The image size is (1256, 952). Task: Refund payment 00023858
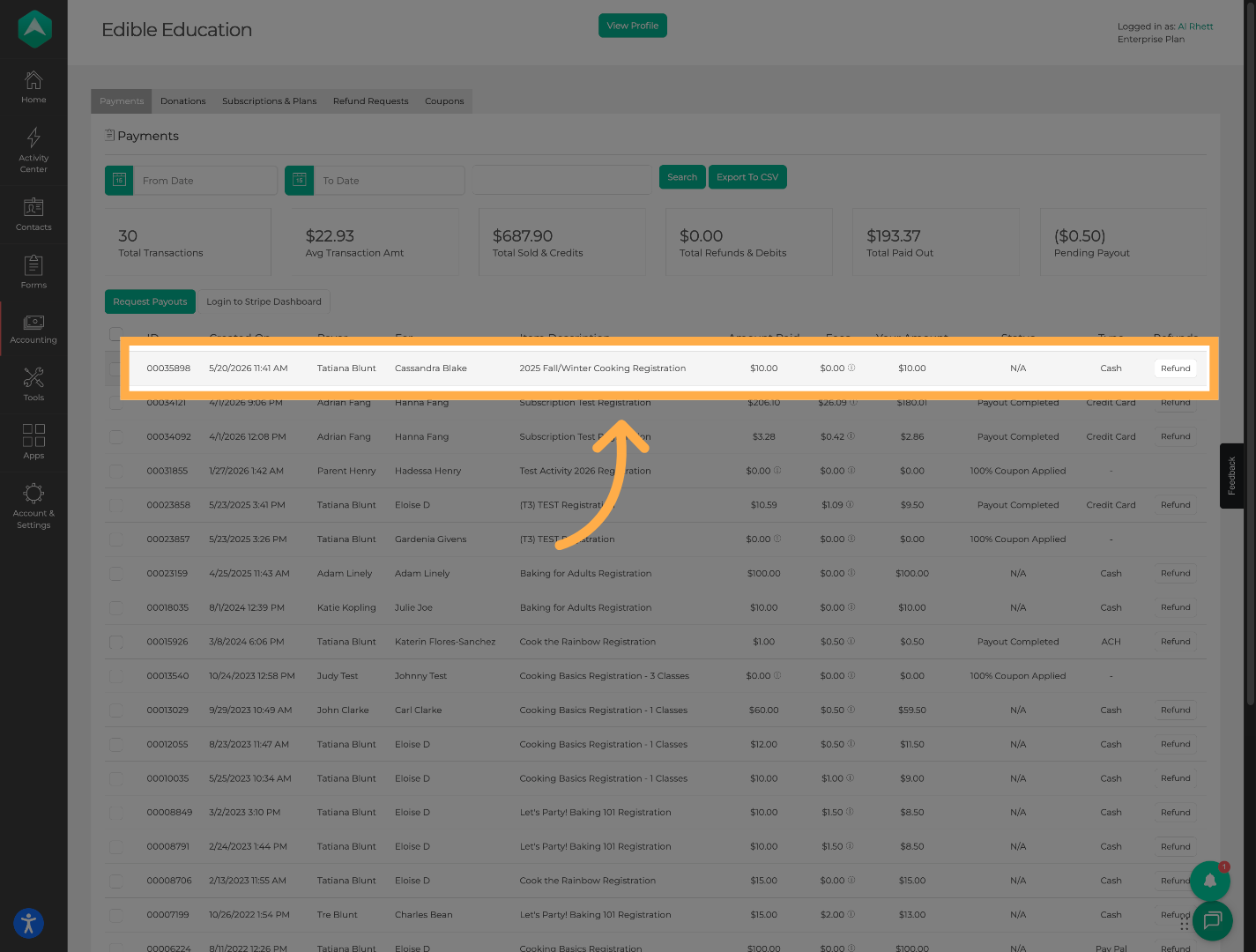1175,505
